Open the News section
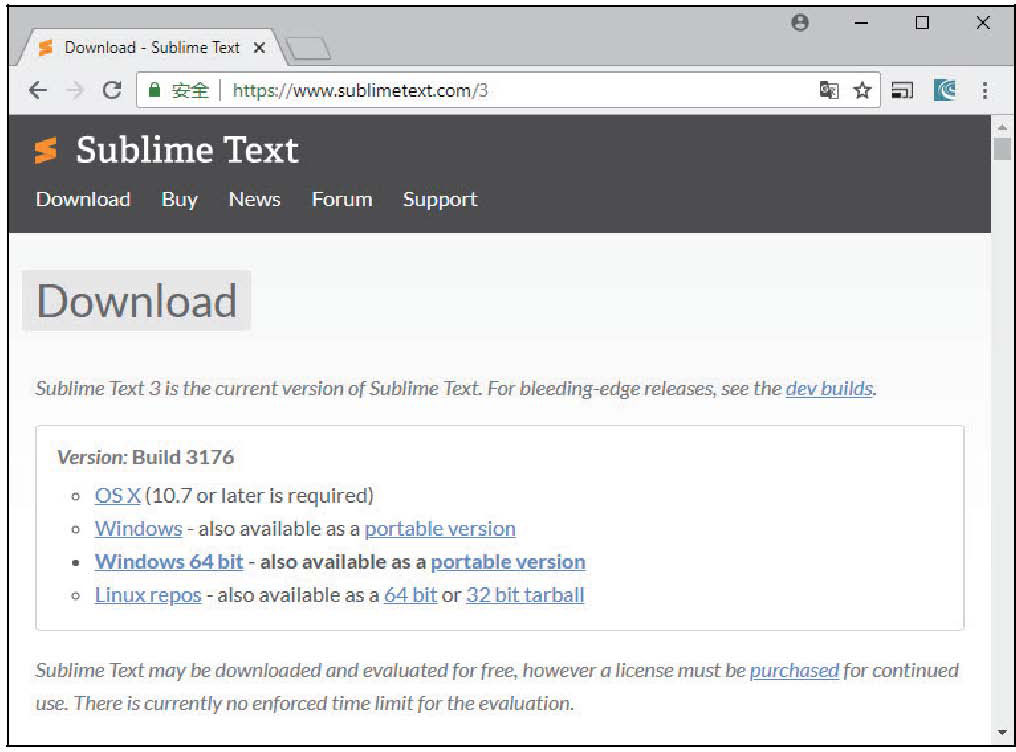1016x752 pixels. click(255, 199)
